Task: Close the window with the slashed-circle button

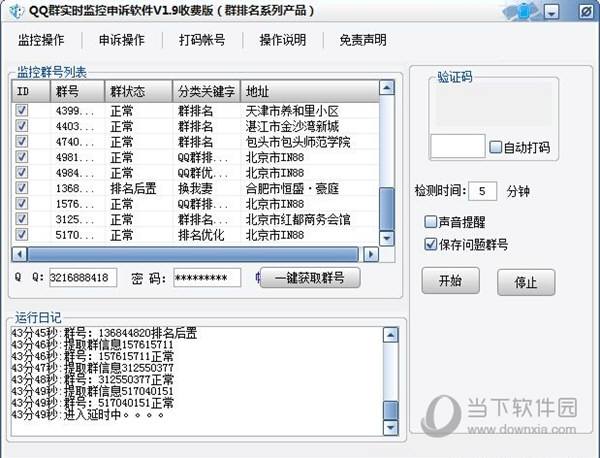Action: (x=585, y=12)
